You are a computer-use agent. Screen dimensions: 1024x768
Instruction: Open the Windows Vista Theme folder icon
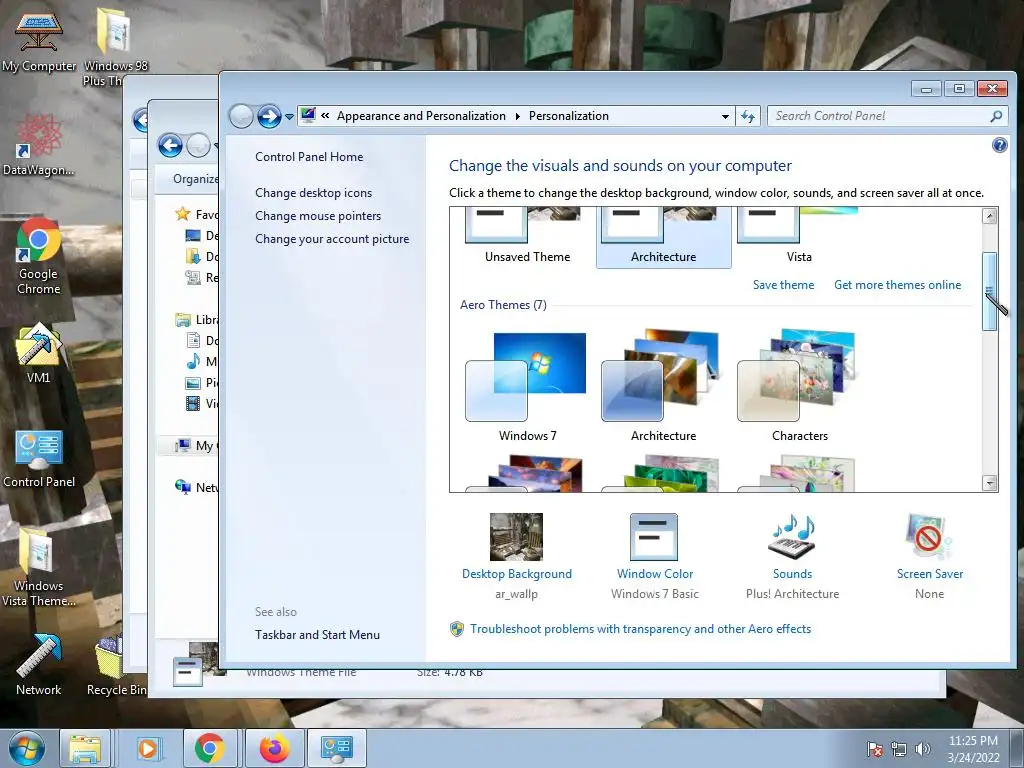pyautogui.click(x=39, y=568)
